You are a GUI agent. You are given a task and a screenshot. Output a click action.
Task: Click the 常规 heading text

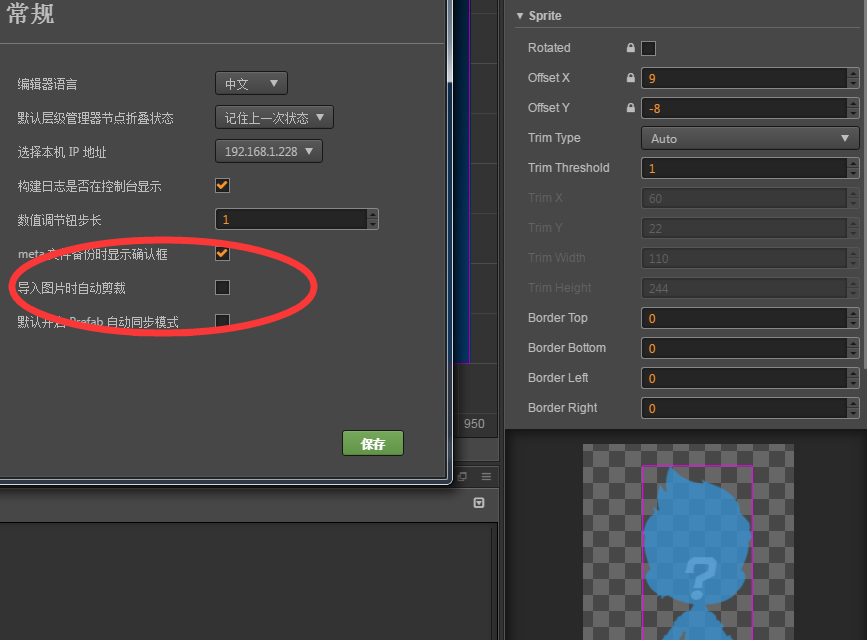pos(30,13)
